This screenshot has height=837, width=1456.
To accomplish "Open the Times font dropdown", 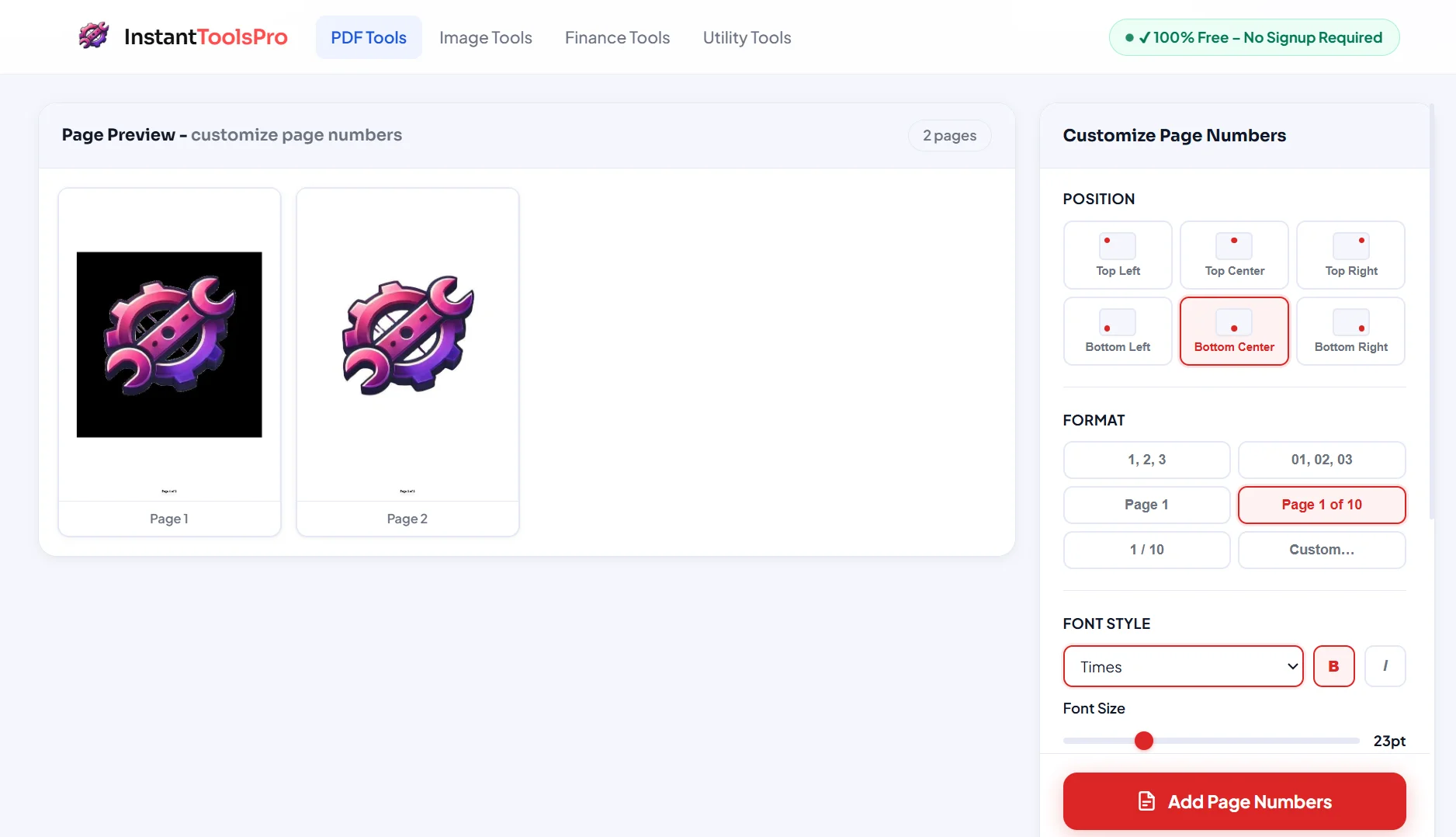I will [1182, 666].
